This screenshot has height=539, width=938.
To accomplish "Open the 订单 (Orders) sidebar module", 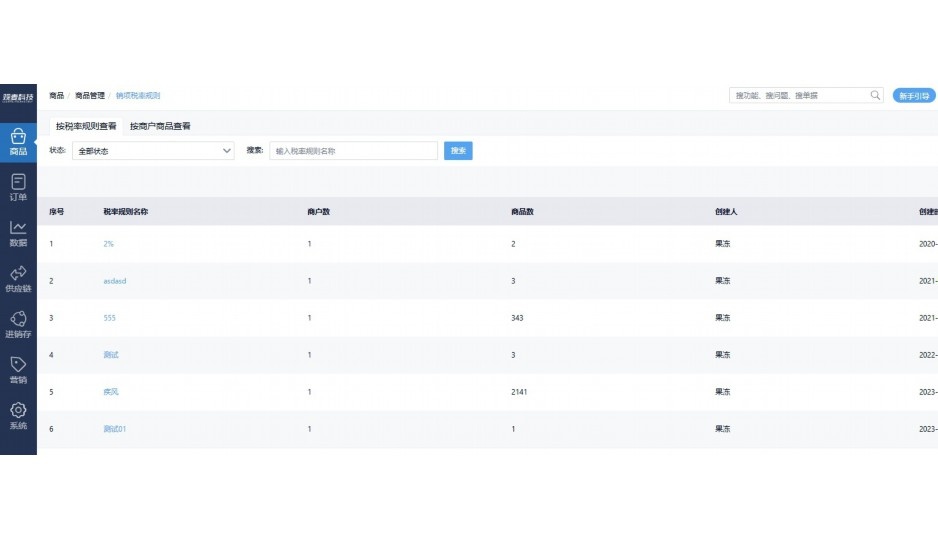I will pos(18,187).
